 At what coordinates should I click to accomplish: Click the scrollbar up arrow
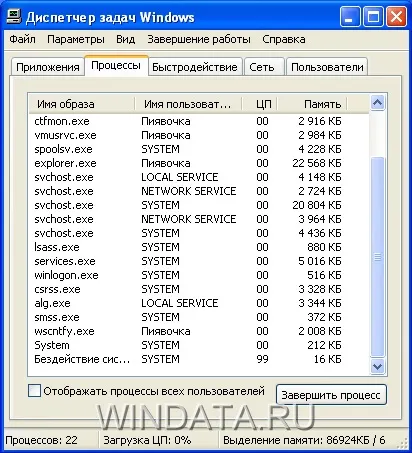(377, 103)
